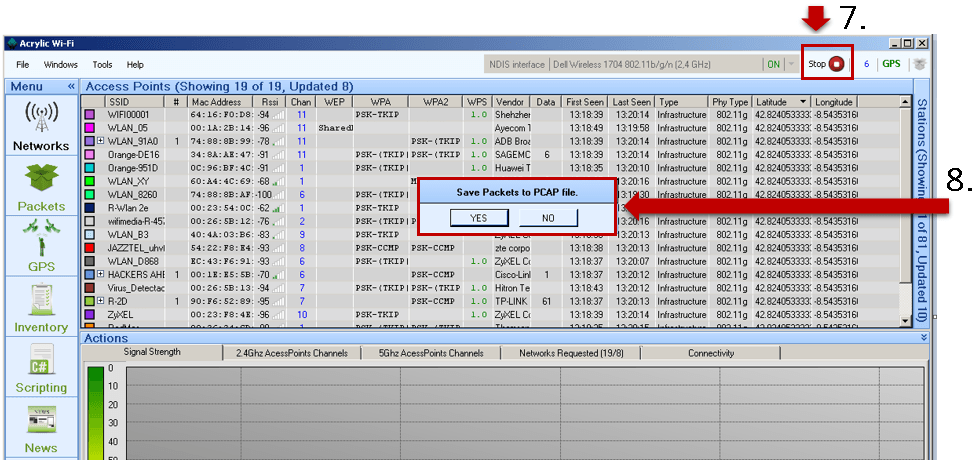The image size is (976, 466).
Task: Stop the capture with red stop icon
Action: point(837,63)
